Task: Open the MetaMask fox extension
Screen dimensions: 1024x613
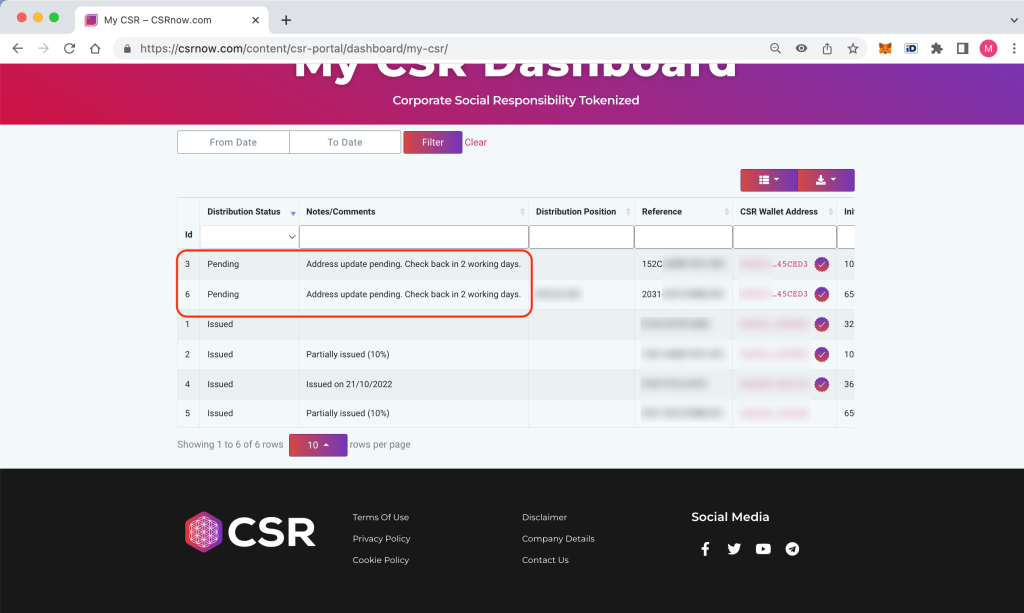Action: pos(885,48)
